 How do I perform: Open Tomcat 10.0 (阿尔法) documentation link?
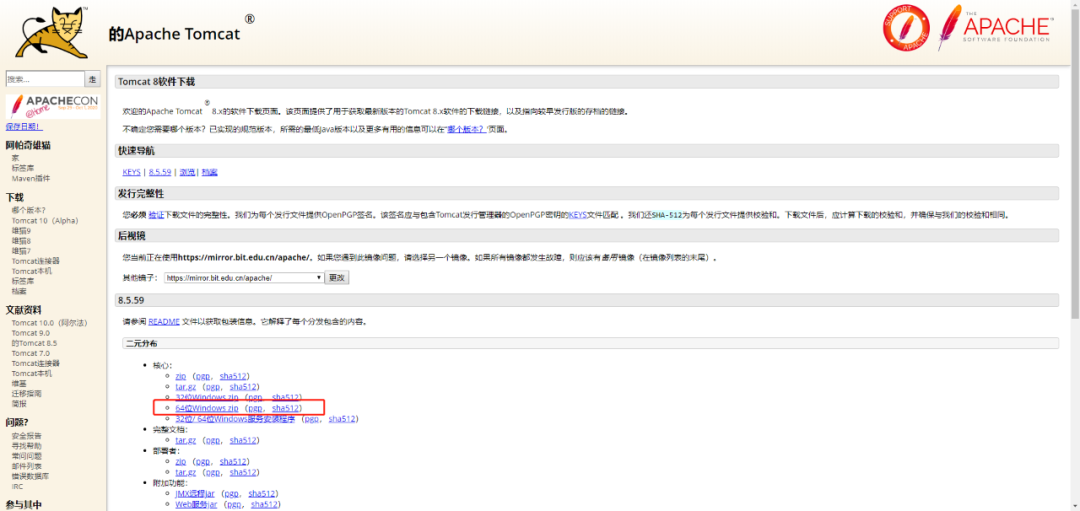click(49, 323)
